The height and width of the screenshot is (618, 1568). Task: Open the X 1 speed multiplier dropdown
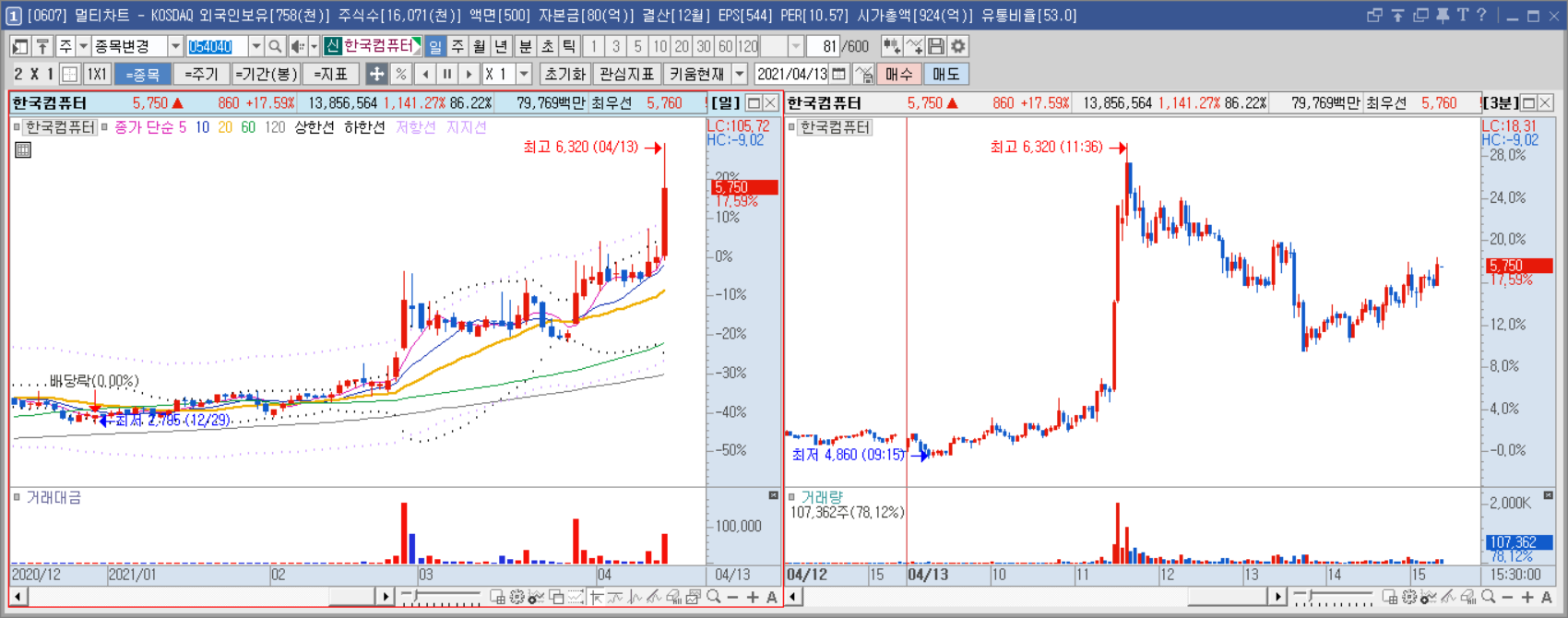523,75
